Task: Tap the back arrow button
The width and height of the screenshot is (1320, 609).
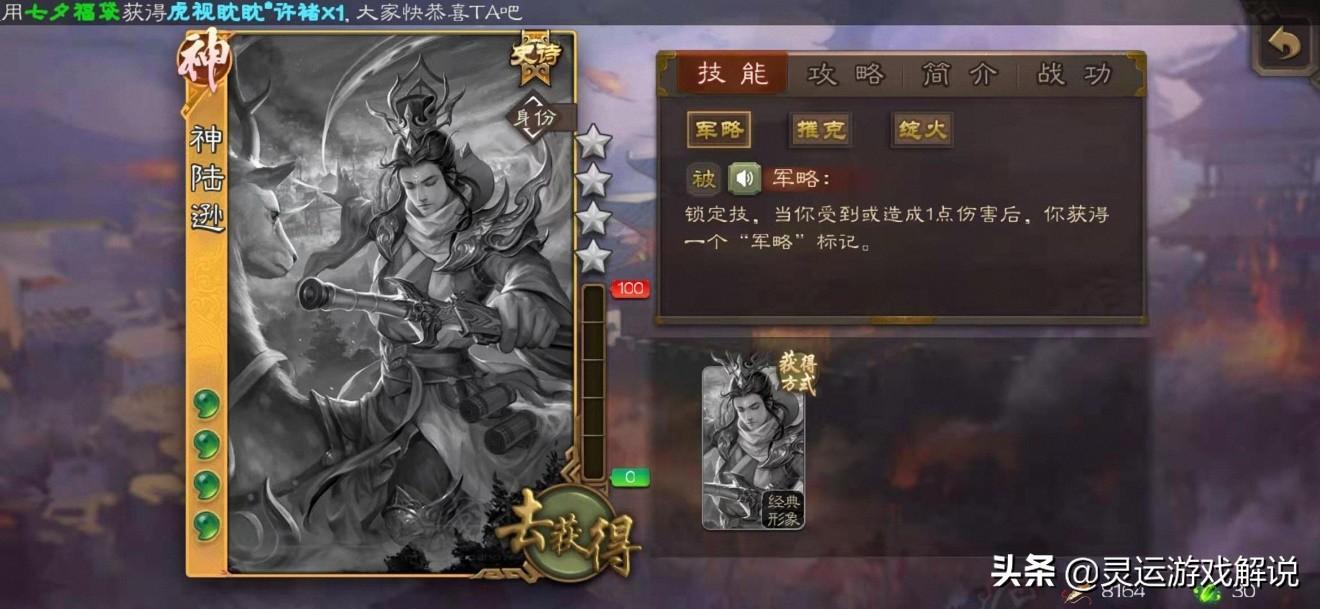Action: (1284, 45)
